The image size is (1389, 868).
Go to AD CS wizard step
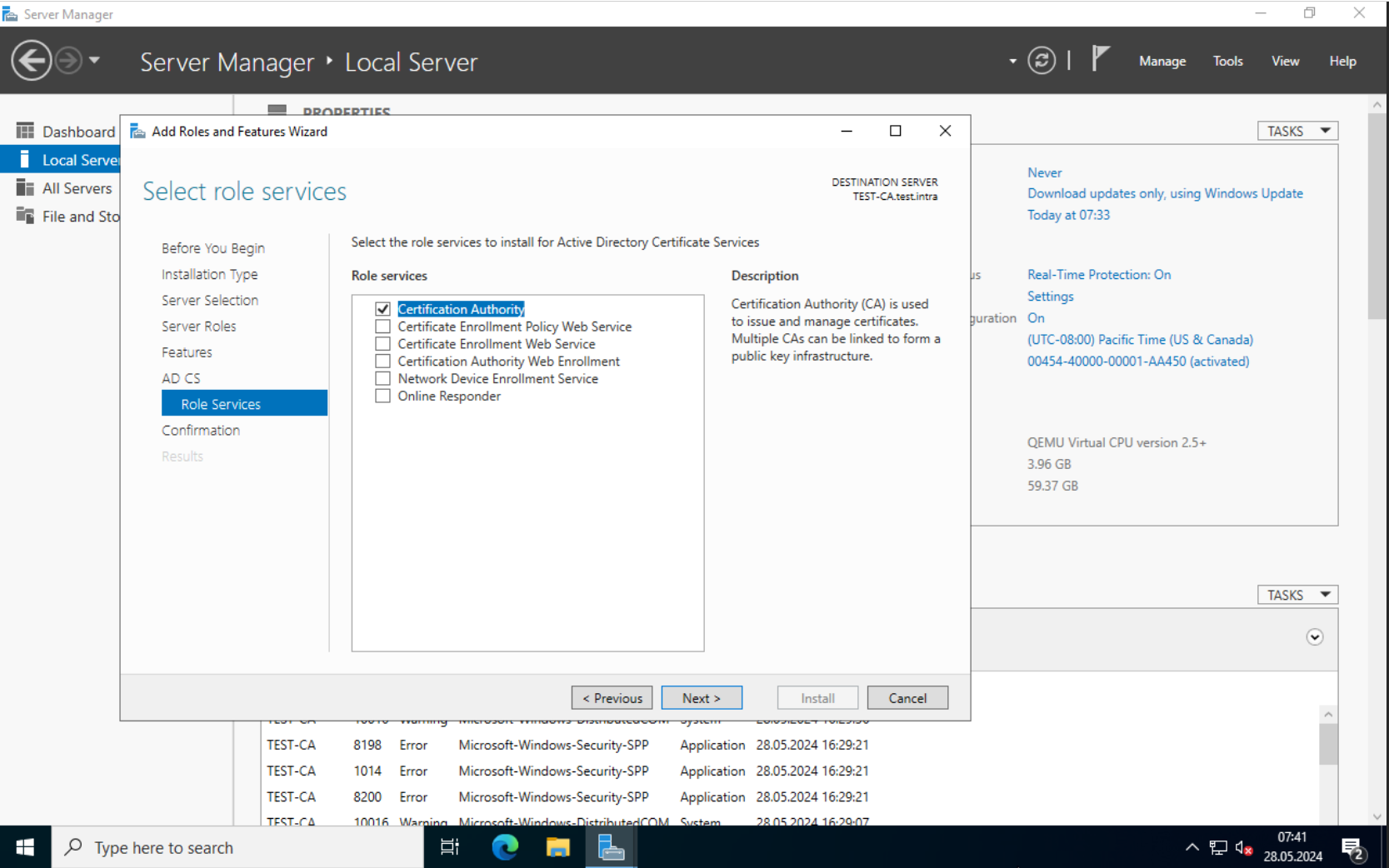pyautogui.click(x=181, y=378)
